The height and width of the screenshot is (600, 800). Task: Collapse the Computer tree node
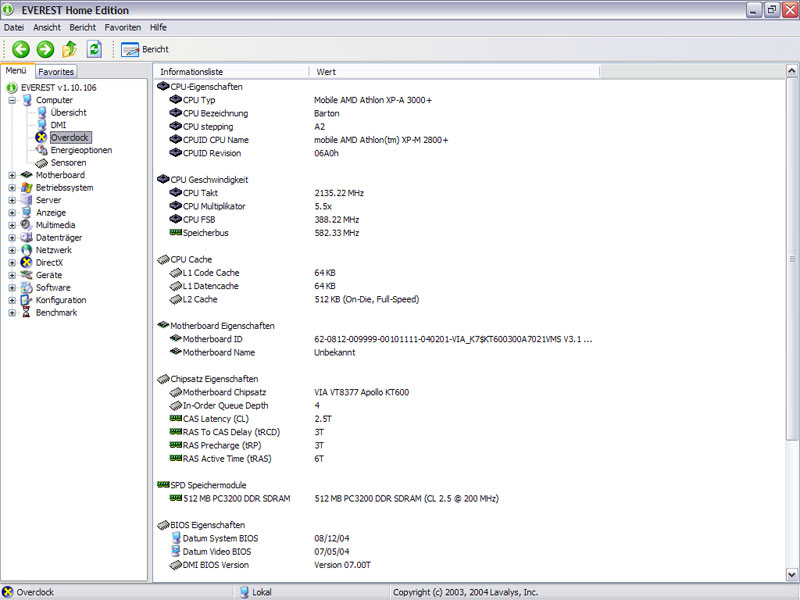point(12,101)
